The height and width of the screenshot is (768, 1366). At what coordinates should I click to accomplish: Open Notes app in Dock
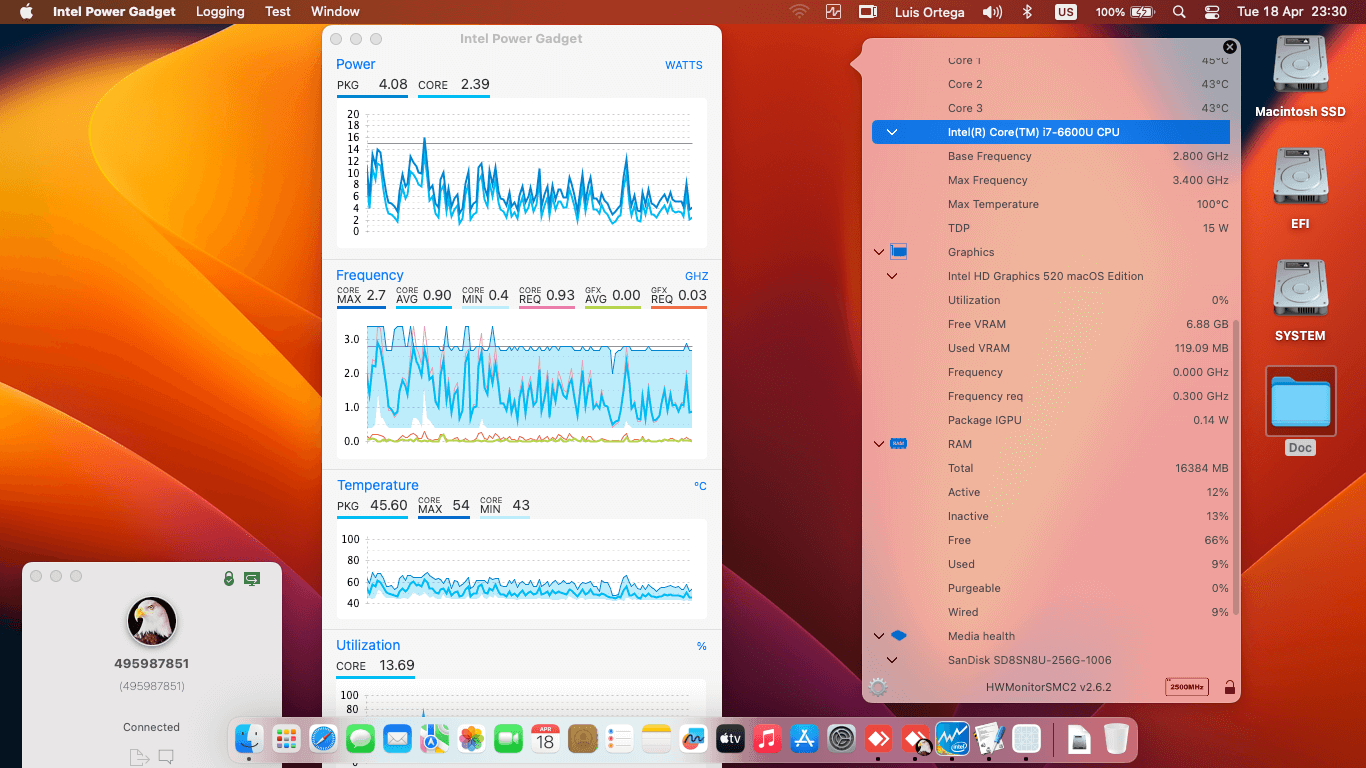click(x=656, y=739)
